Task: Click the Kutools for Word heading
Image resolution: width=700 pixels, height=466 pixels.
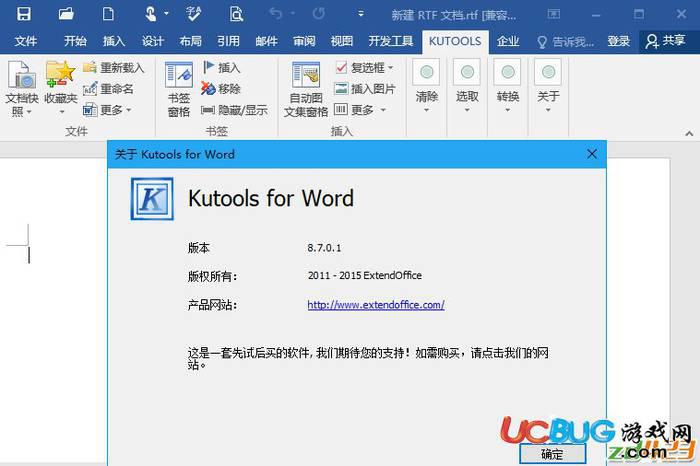Action: tap(271, 198)
